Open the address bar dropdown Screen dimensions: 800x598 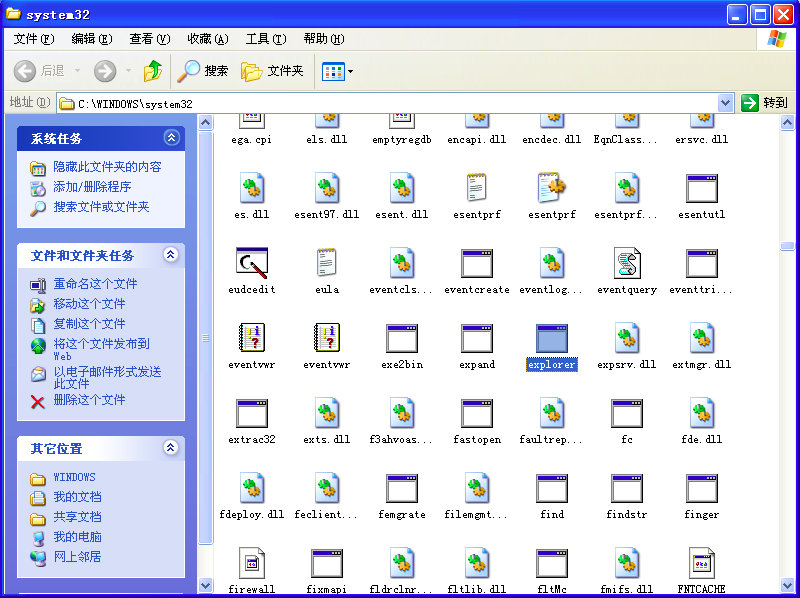(x=727, y=102)
